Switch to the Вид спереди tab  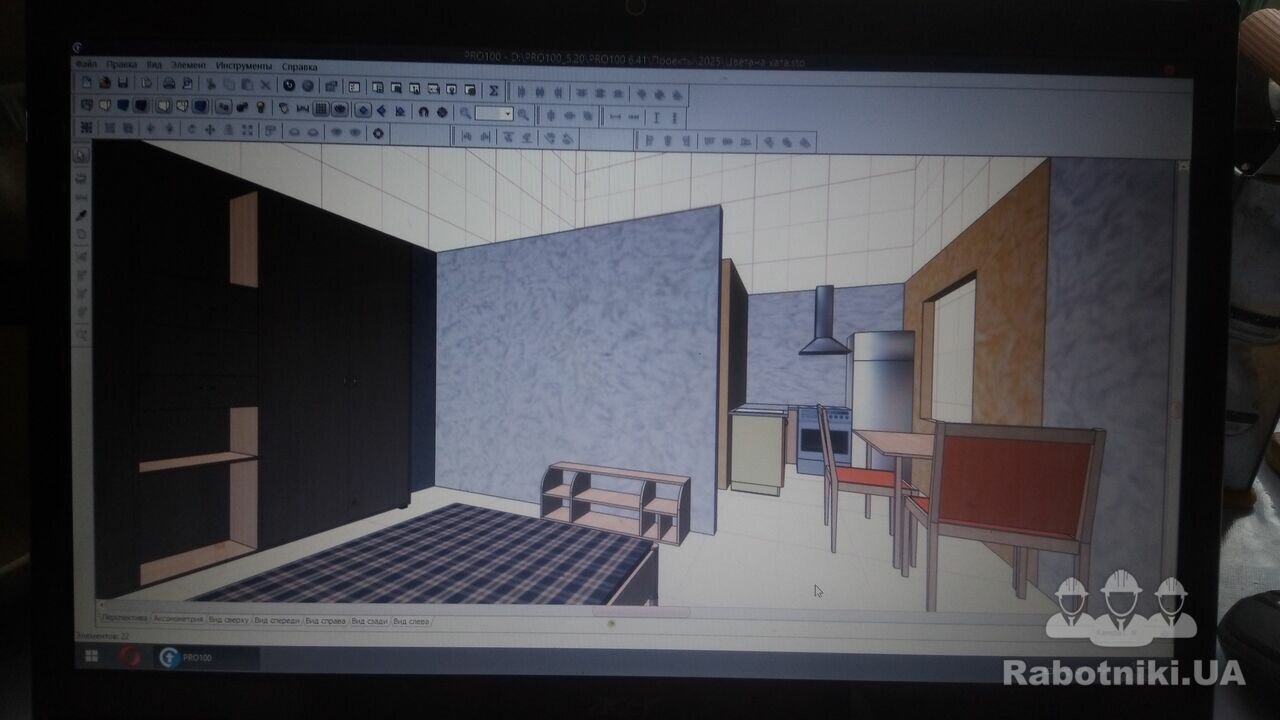(x=277, y=620)
